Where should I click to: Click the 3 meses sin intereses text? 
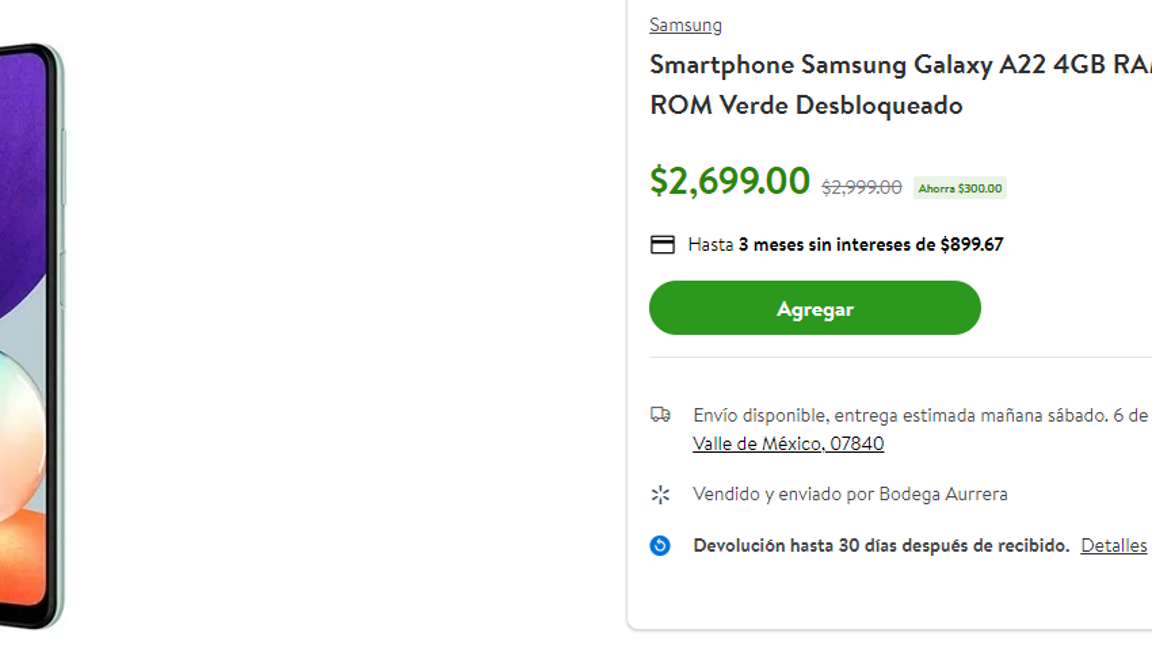click(x=831, y=244)
